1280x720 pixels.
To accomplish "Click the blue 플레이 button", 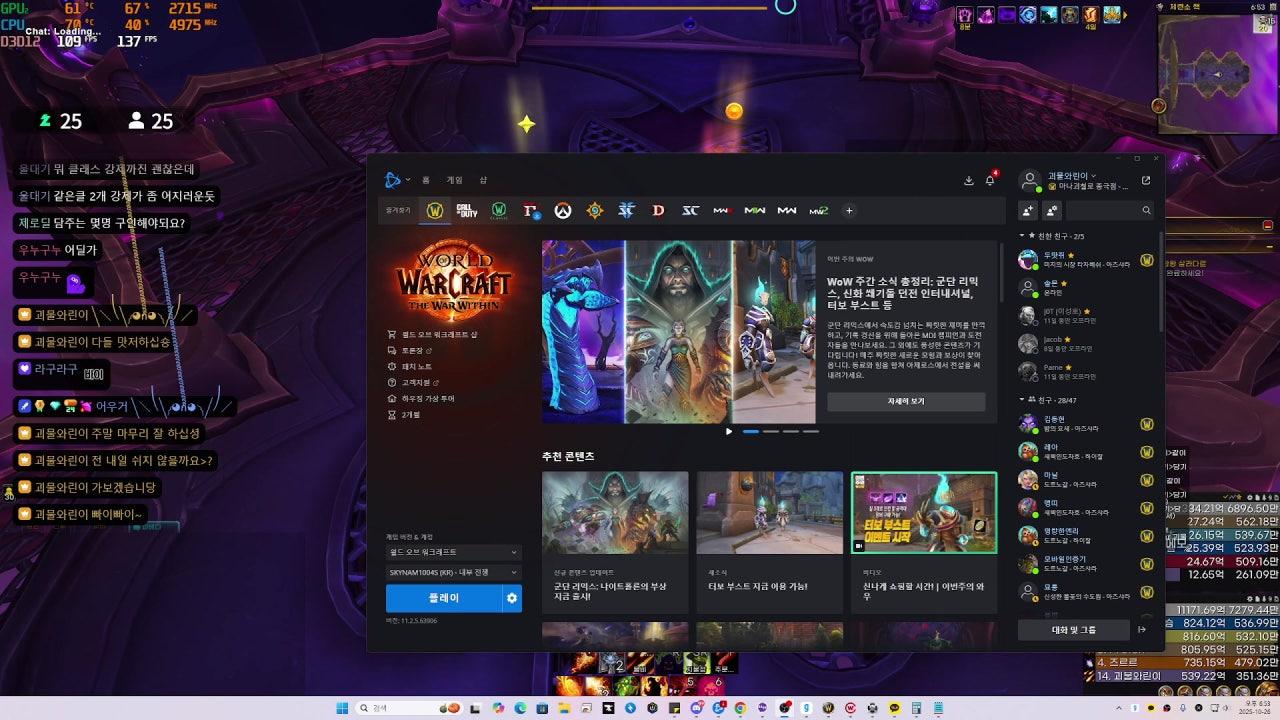I will click(x=444, y=598).
